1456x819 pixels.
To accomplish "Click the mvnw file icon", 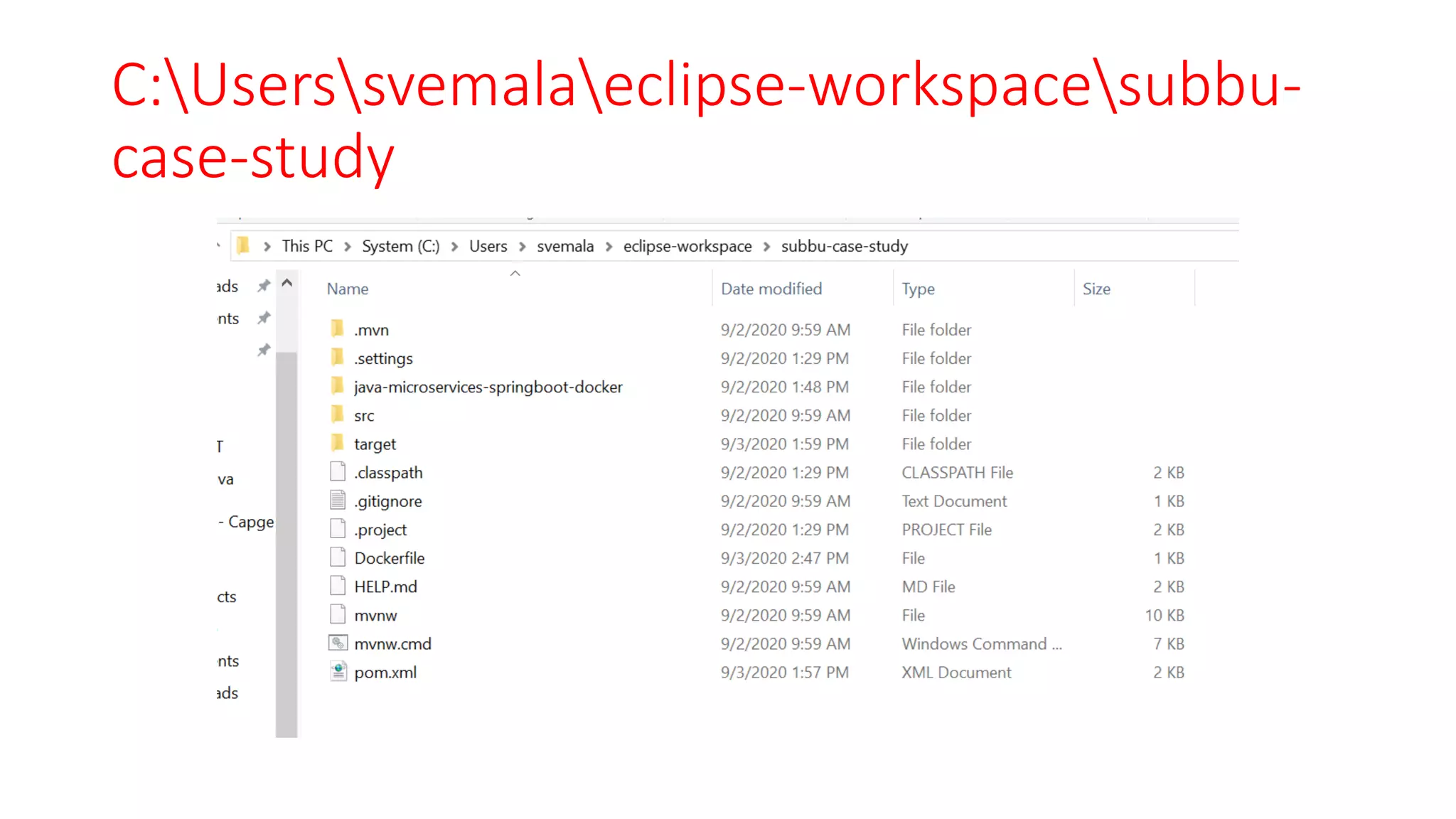I will (x=338, y=614).
